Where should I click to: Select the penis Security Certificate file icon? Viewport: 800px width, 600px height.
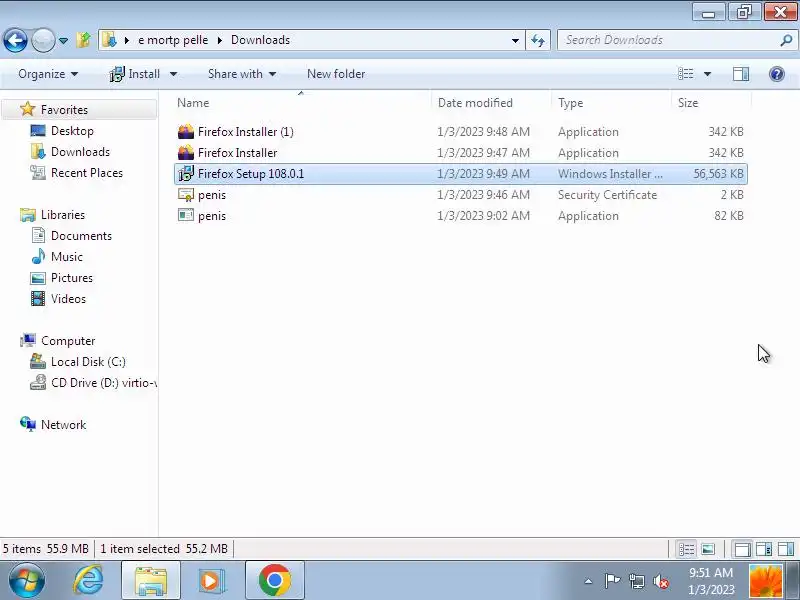click(x=186, y=195)
